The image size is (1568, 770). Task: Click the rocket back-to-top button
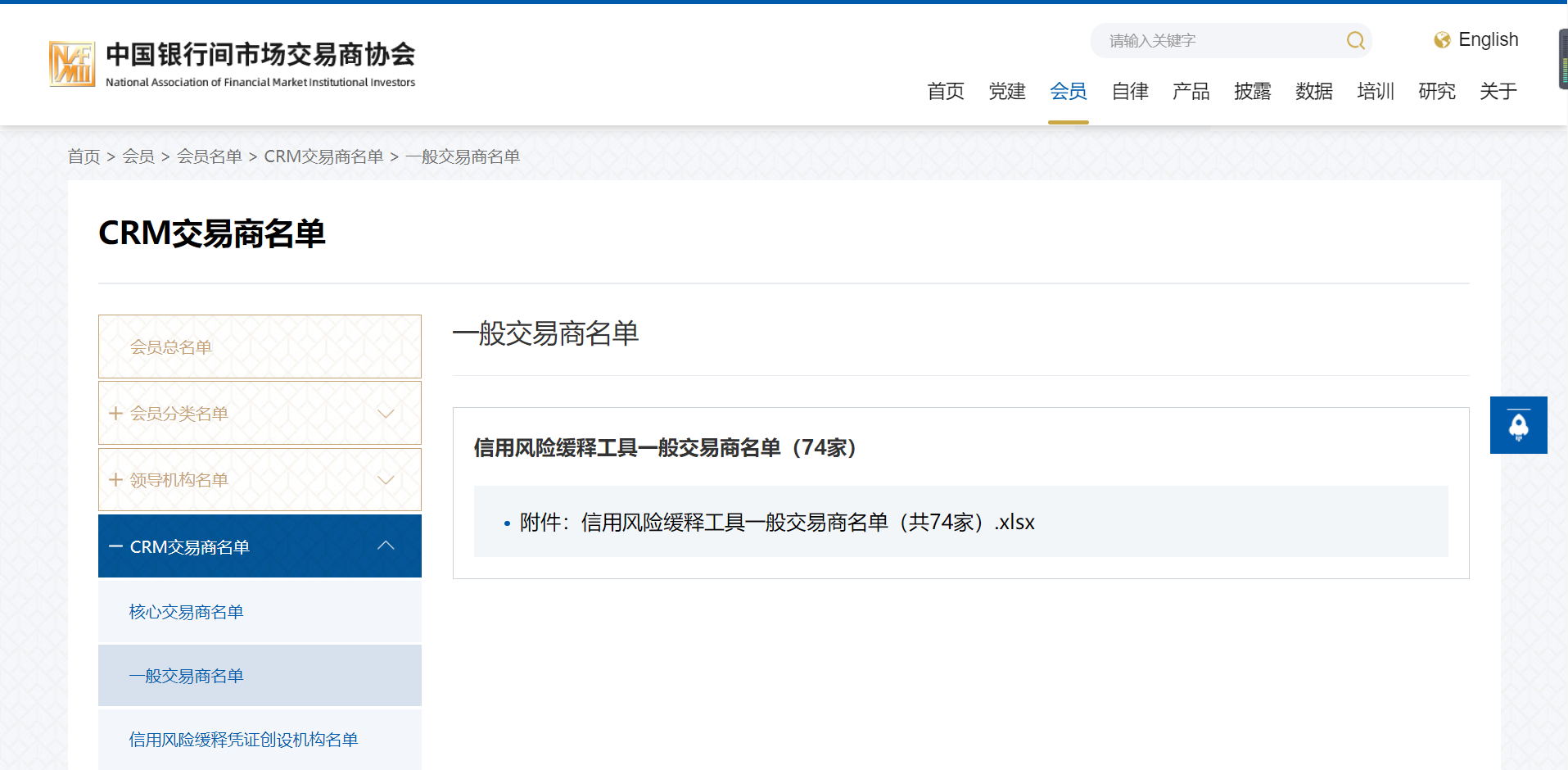click(x=1518, y=425)
